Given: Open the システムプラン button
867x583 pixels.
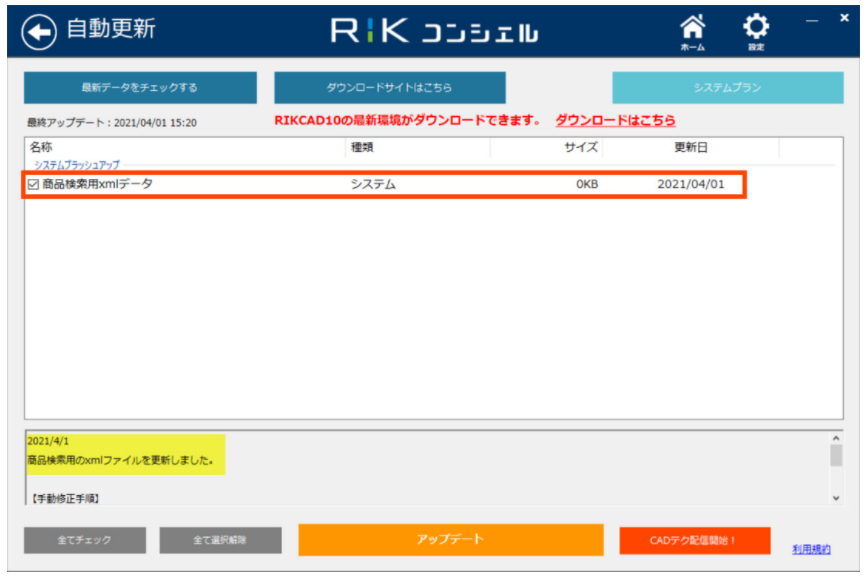Looking at the screenshot, I should coord(728,87).
